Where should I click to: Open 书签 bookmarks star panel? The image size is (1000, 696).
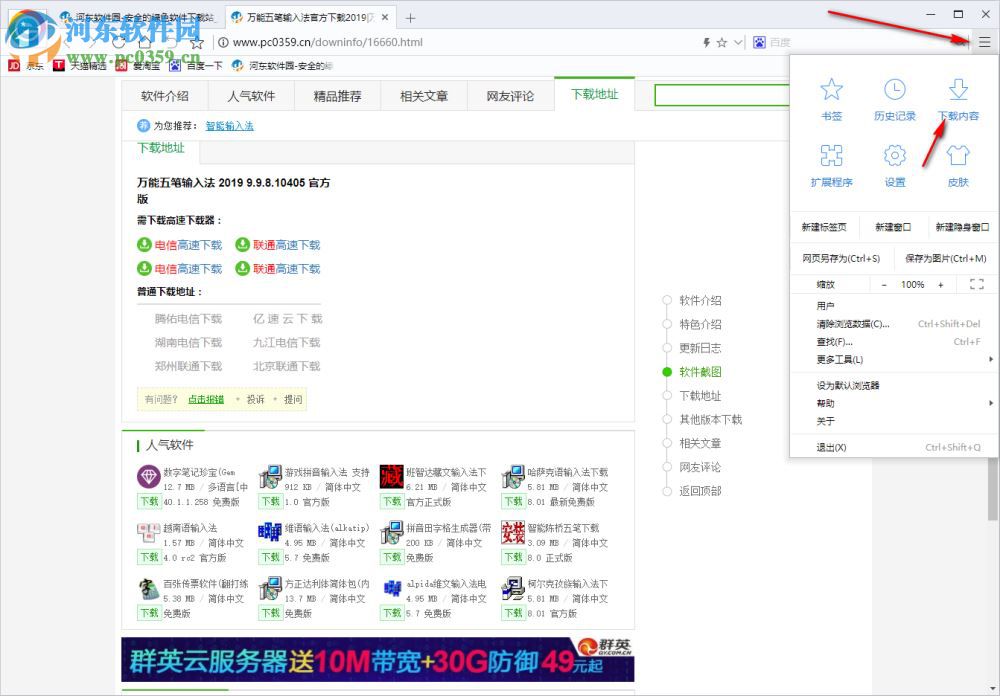click(x=832, y=97)
